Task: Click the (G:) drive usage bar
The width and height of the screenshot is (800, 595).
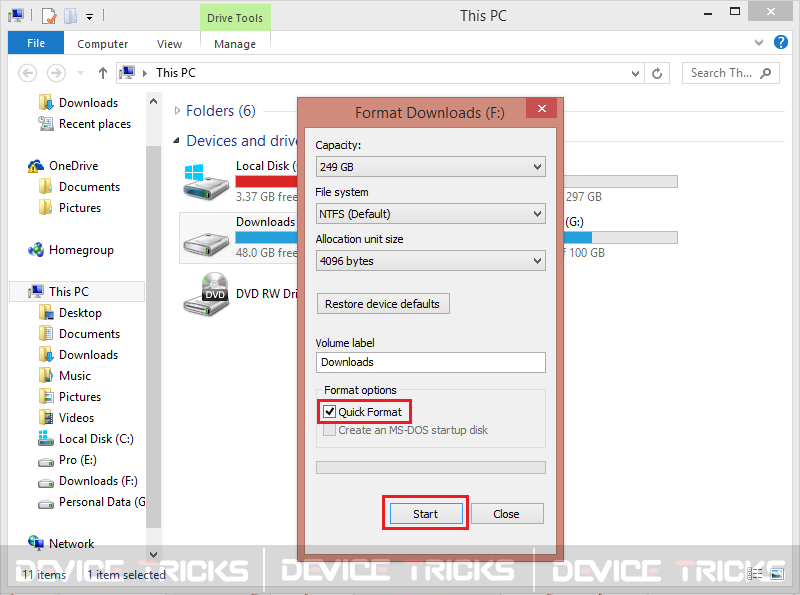Action: point(620,238)
